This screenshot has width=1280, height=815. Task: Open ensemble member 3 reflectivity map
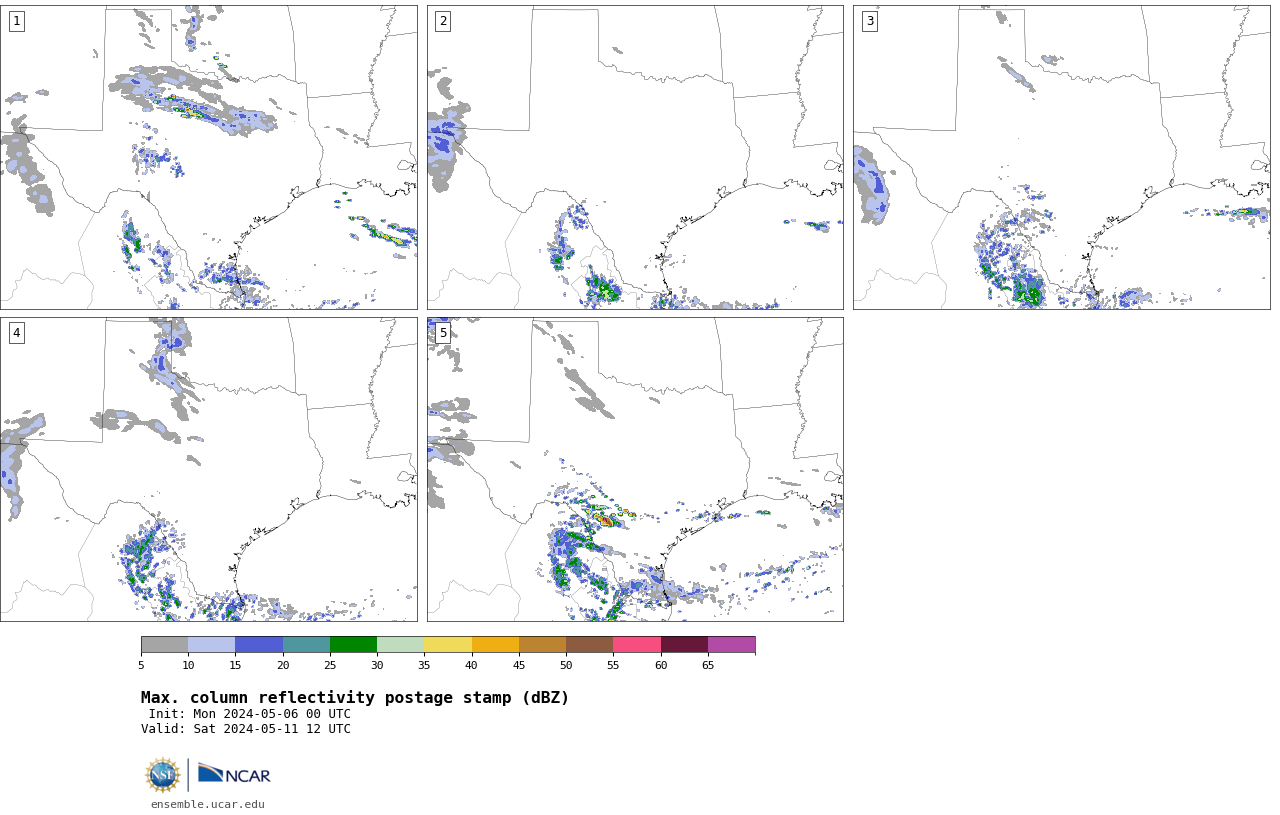click(1061, 157)
